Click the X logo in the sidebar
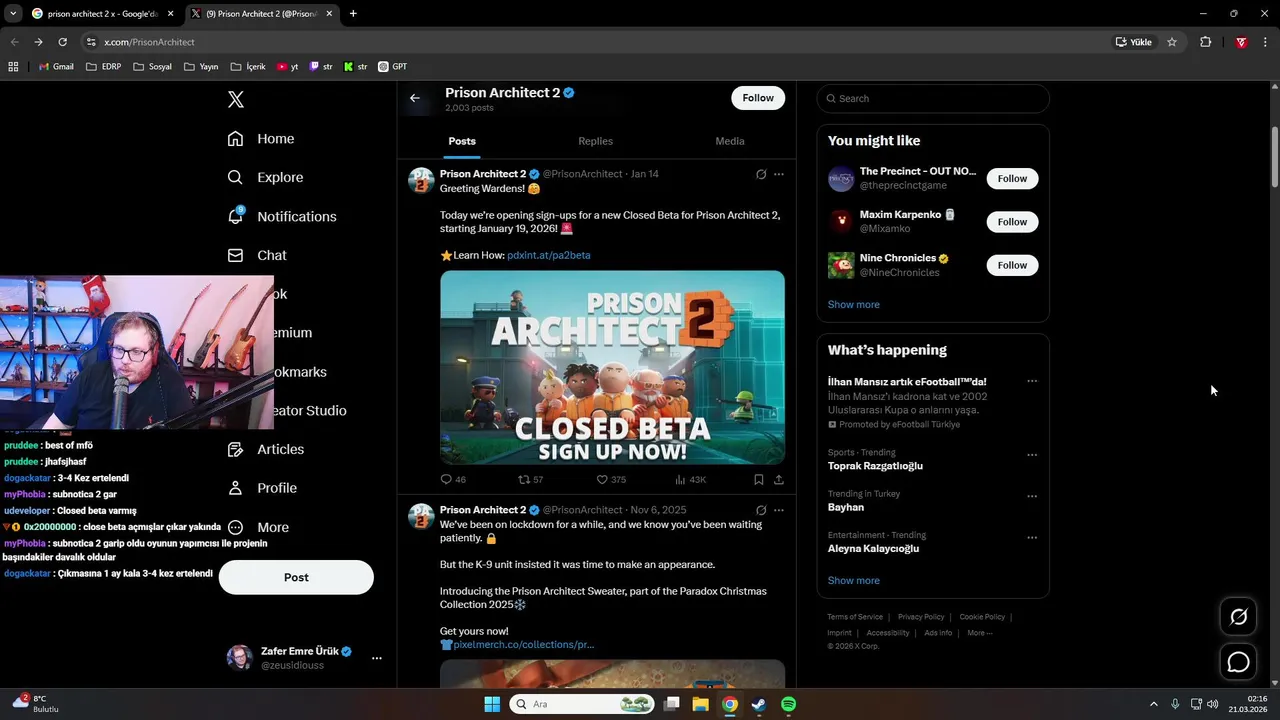Screen dimensions: 1280x720 pos(236,99)
